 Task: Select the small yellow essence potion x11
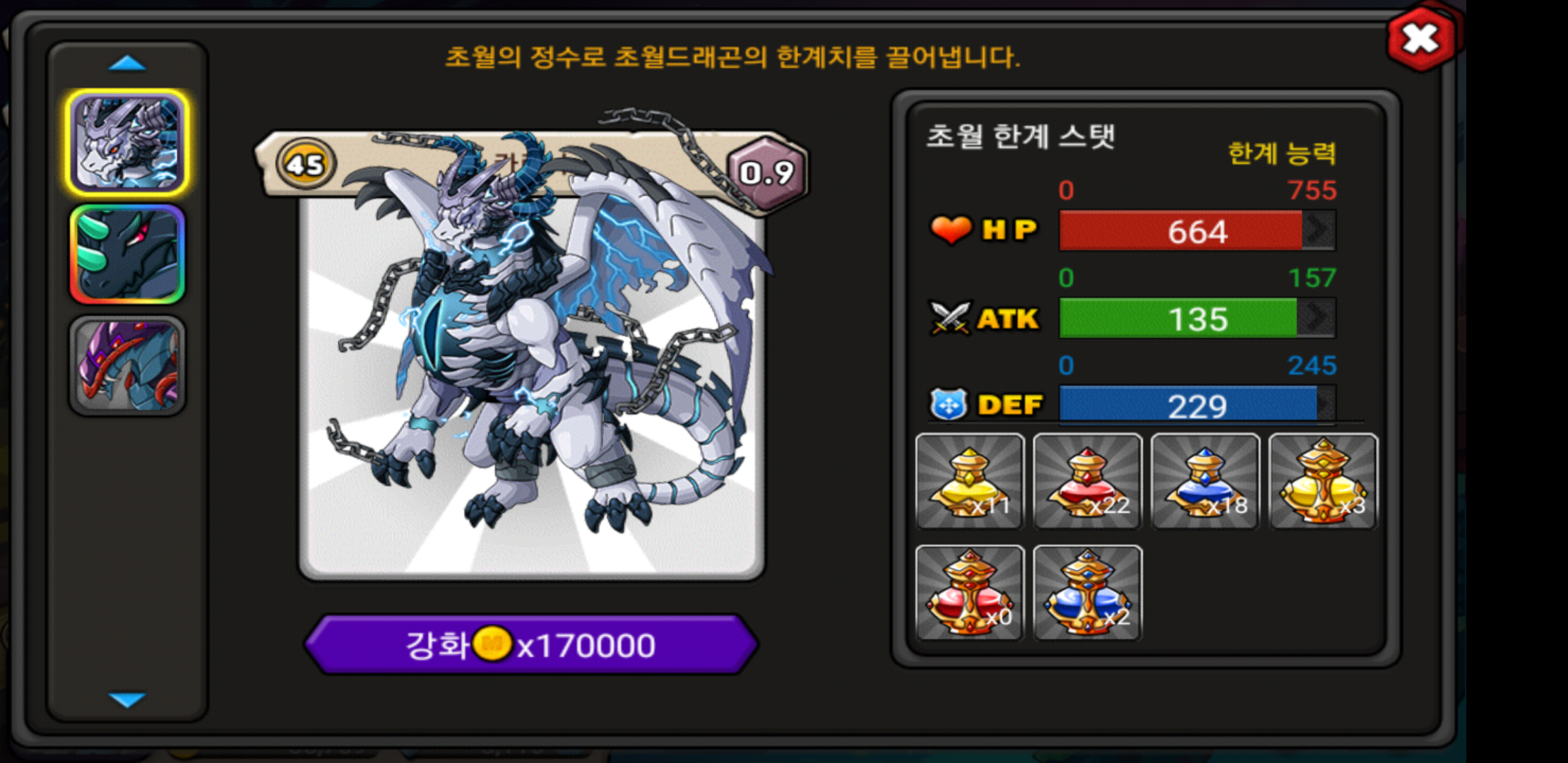point(970,481)
